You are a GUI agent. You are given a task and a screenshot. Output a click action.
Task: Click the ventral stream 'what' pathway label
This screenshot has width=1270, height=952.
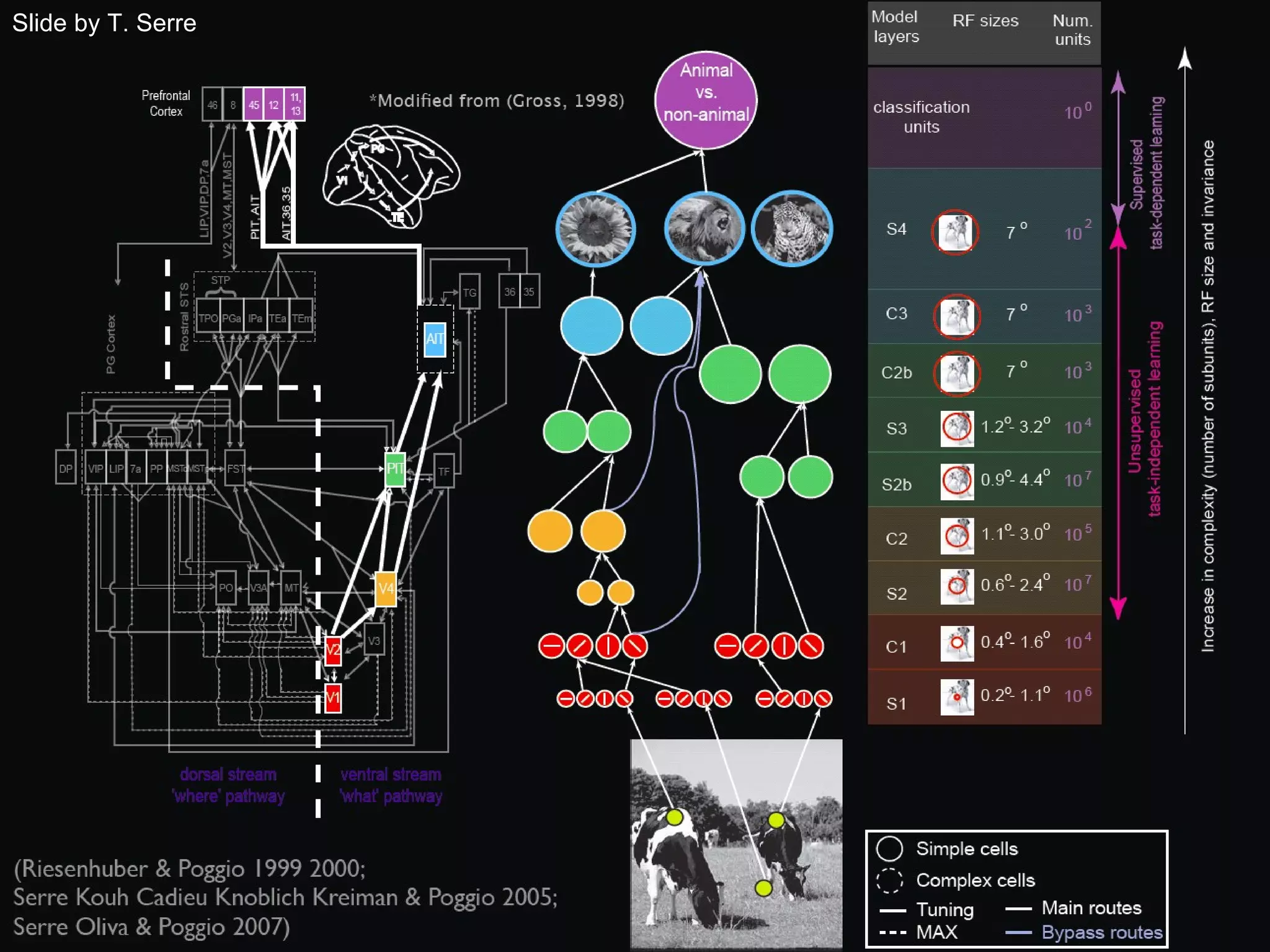click(391, 785)
